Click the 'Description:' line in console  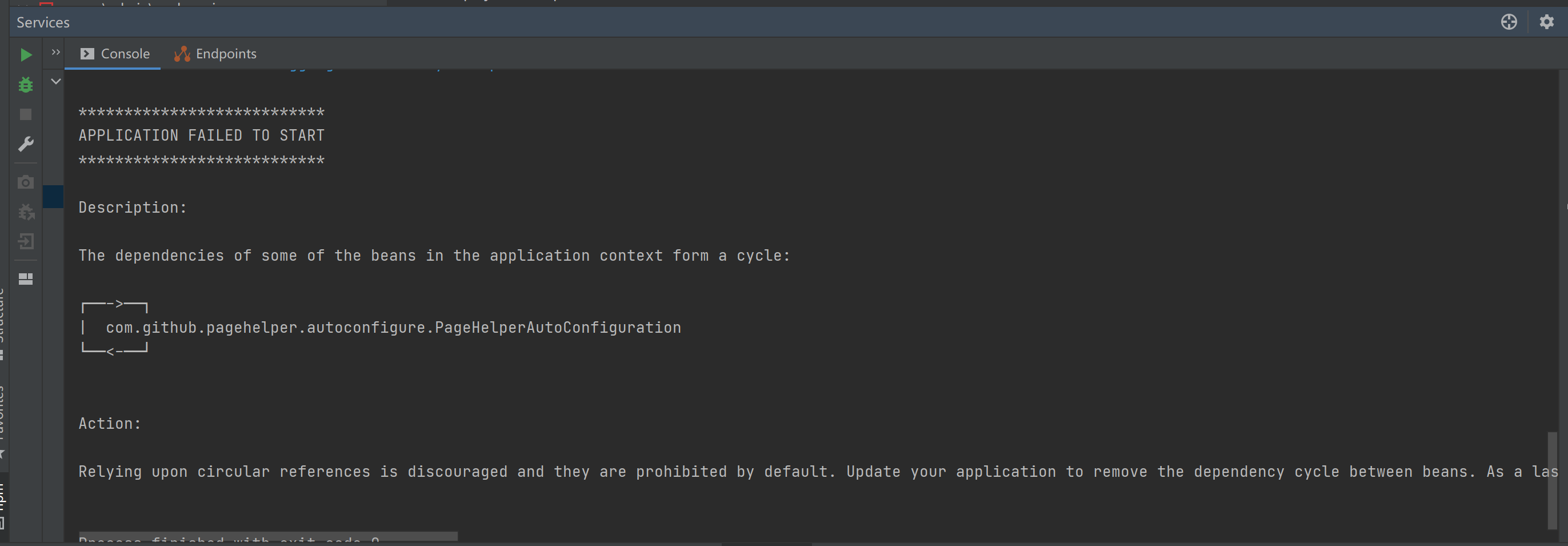[x=133, y=208]
